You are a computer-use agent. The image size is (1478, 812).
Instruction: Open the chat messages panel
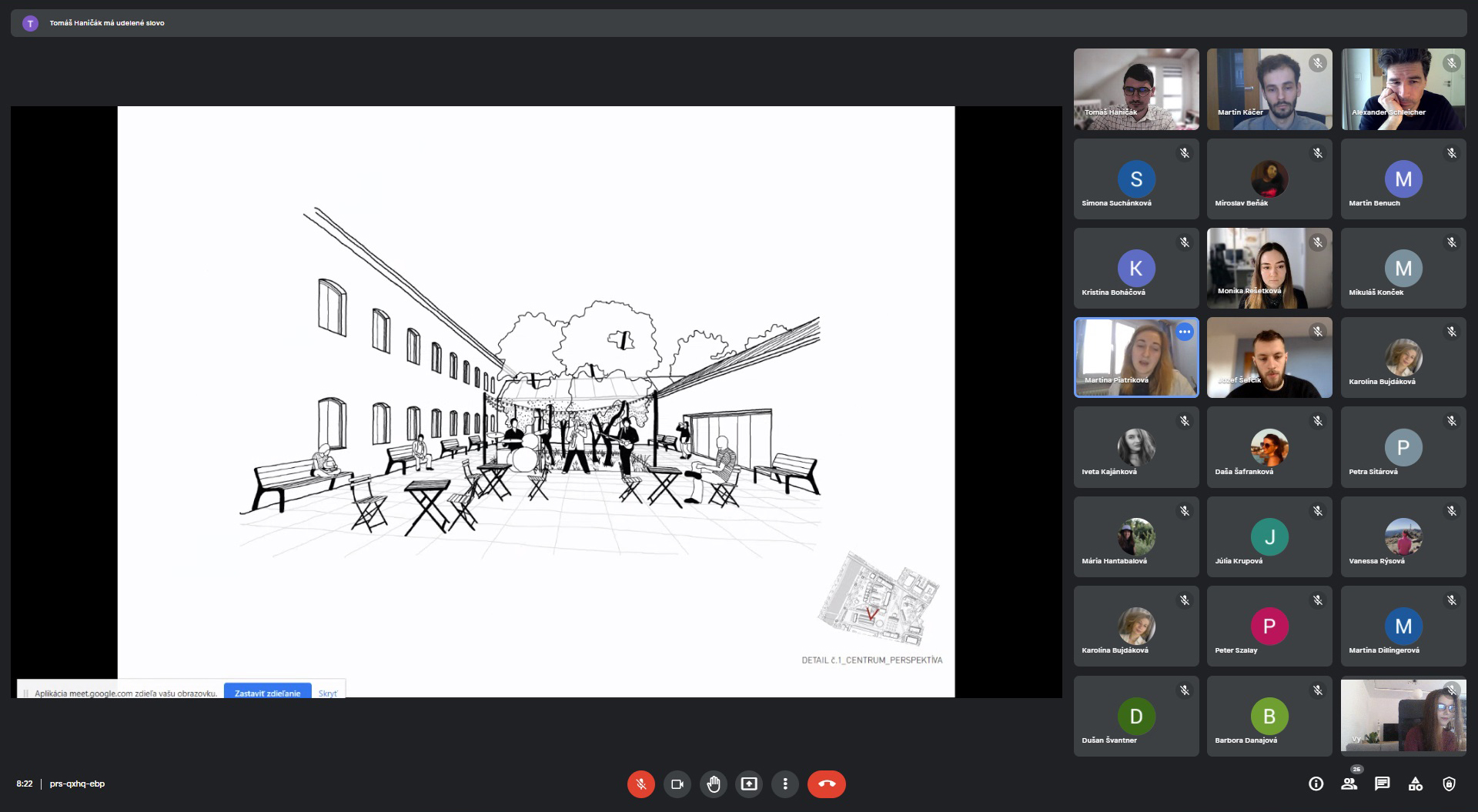[x=1382, y=784]
